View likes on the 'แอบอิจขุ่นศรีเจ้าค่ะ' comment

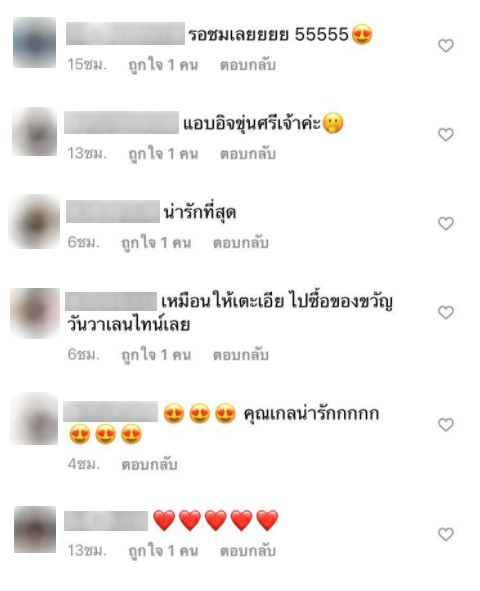163,154
